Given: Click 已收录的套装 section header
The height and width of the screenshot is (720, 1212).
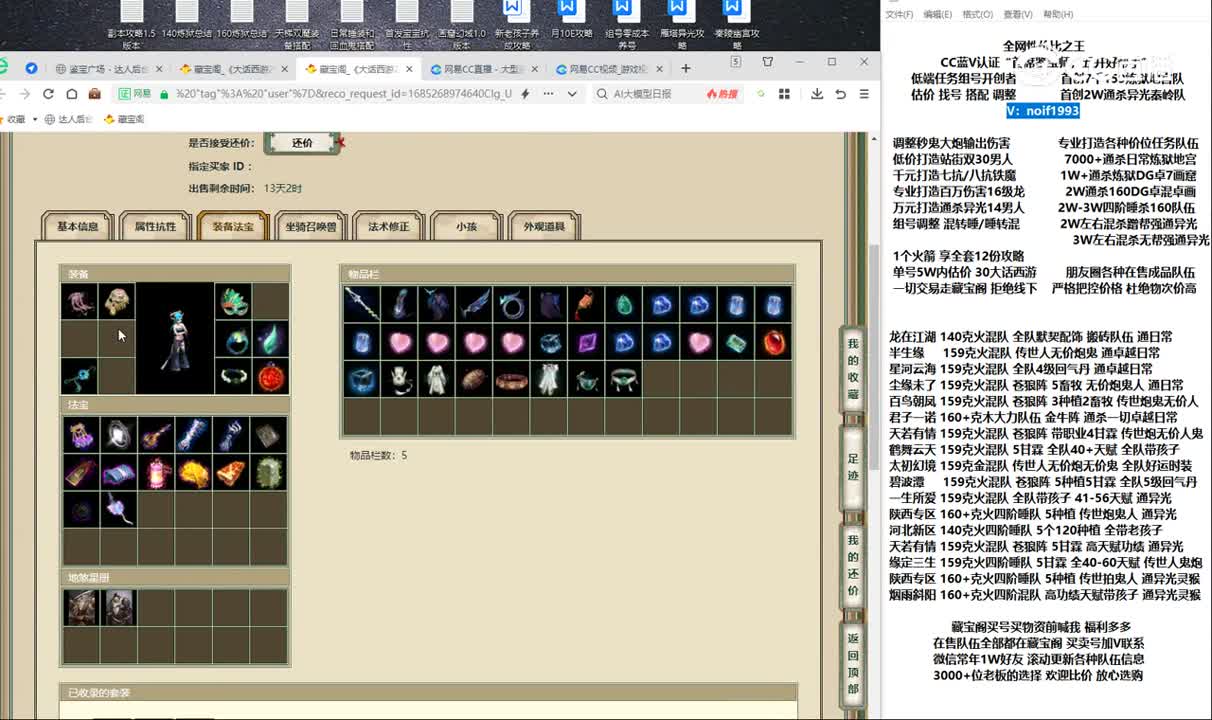Looking at the screenshot, I should coord(428,692).
